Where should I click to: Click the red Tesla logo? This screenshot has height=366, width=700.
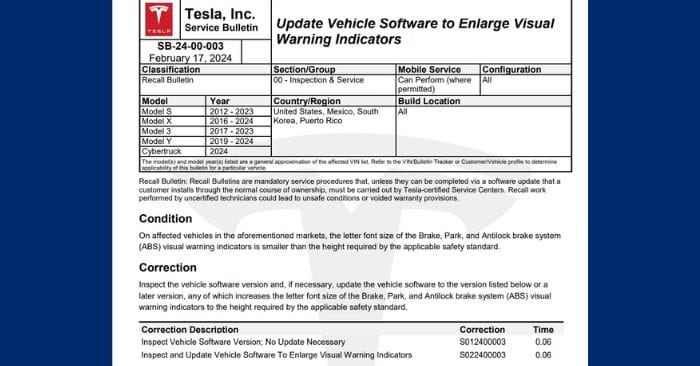pyautogui.click(x=158, y=20)
